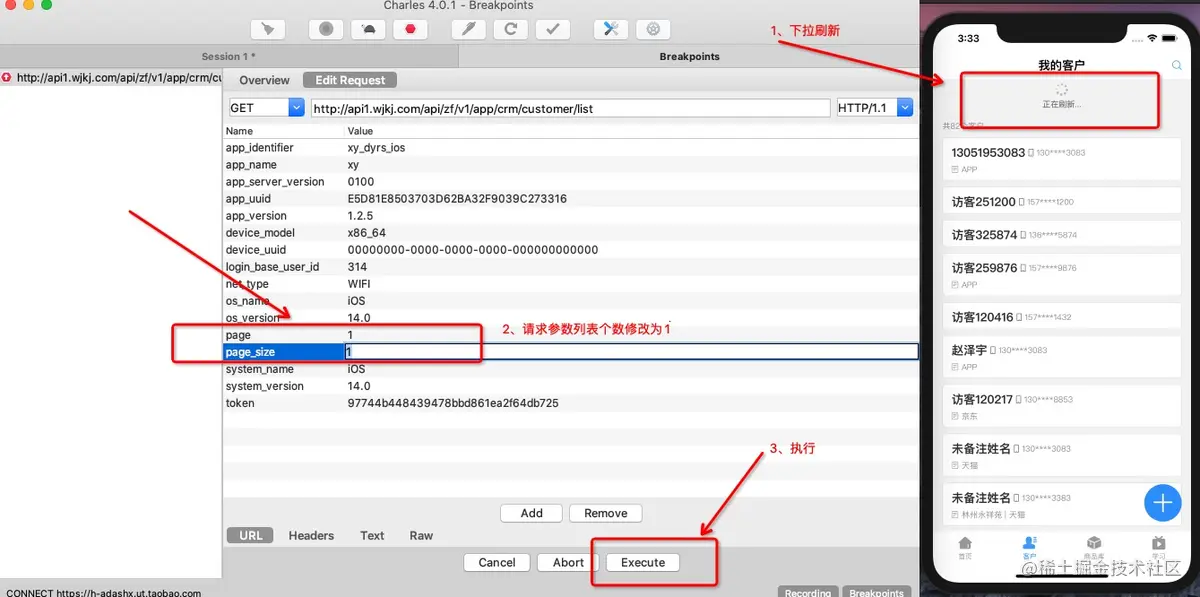Switch to the Session 1 tab
This screenshot has width=1200, height=597.
pos(229,56)
